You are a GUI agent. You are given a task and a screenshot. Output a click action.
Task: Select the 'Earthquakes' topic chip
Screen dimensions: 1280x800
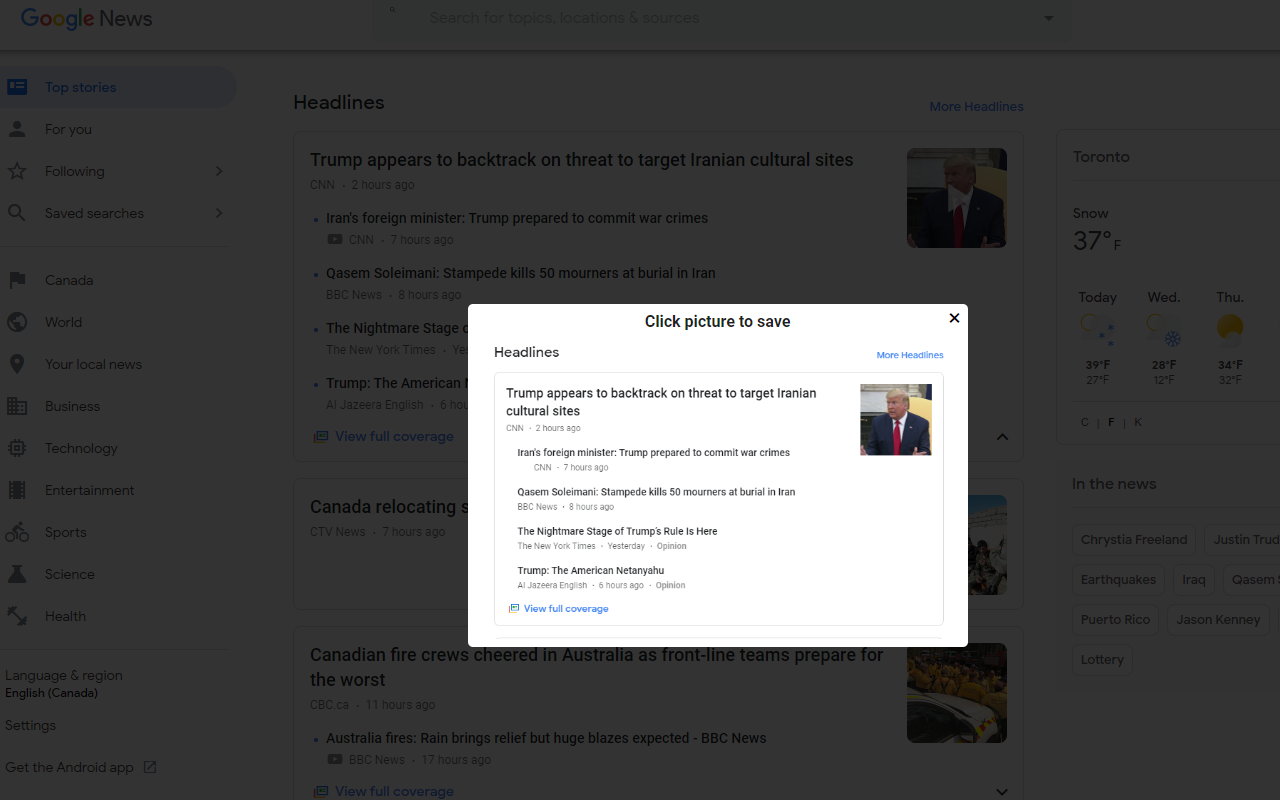click(1118, 579)
